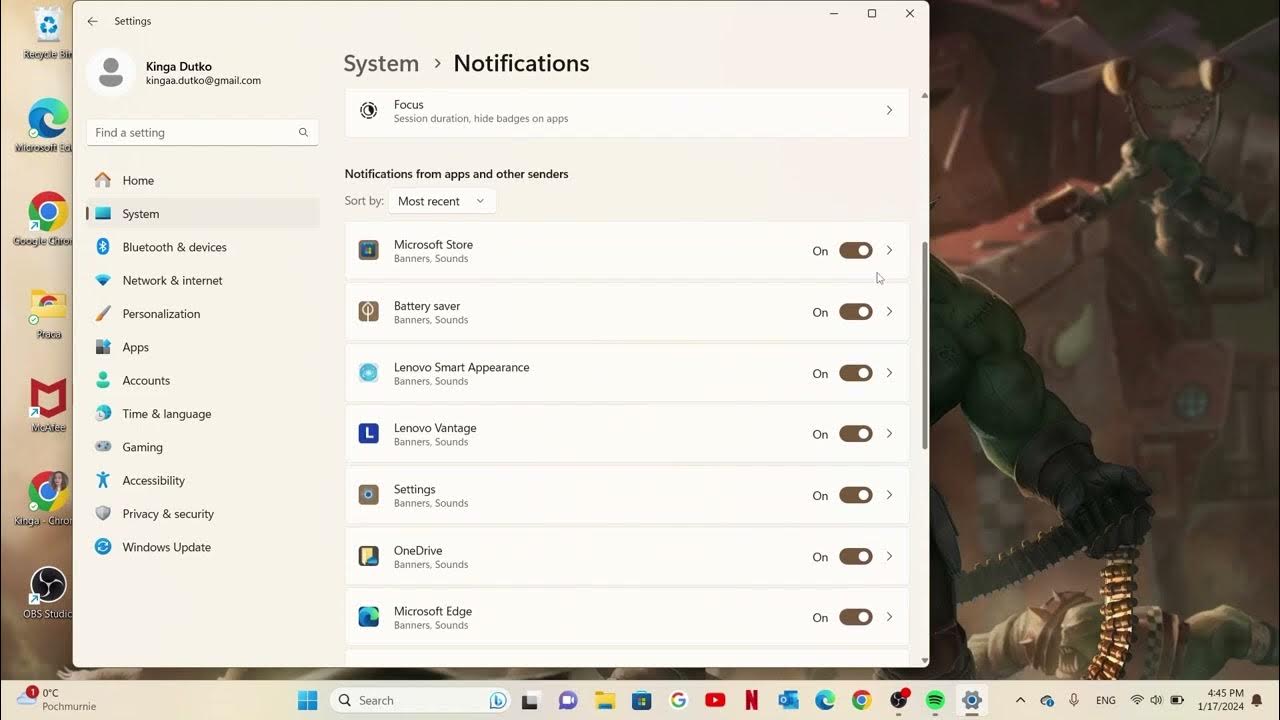The height and width of the screenshot is (720, 1280).
Task: Expand Lenovo Vantage notification options
Action: (x=889, y=433)
